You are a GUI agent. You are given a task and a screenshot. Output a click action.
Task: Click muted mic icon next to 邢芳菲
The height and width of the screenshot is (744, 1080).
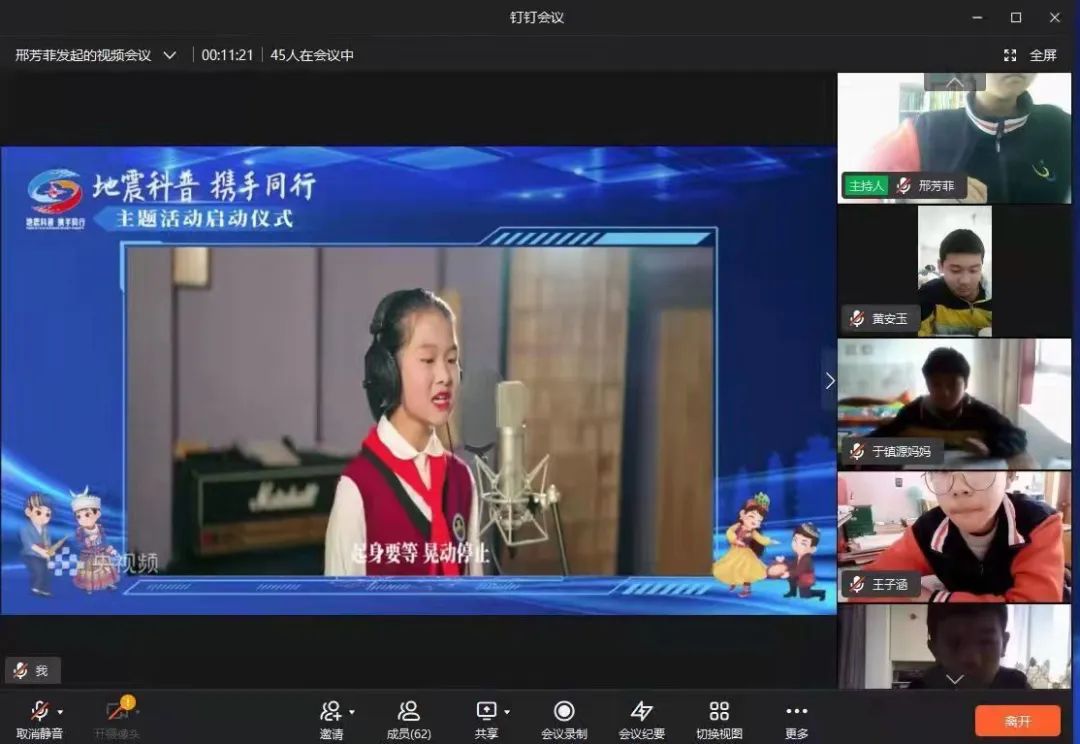pyautogui.click(x=904, y=186)
